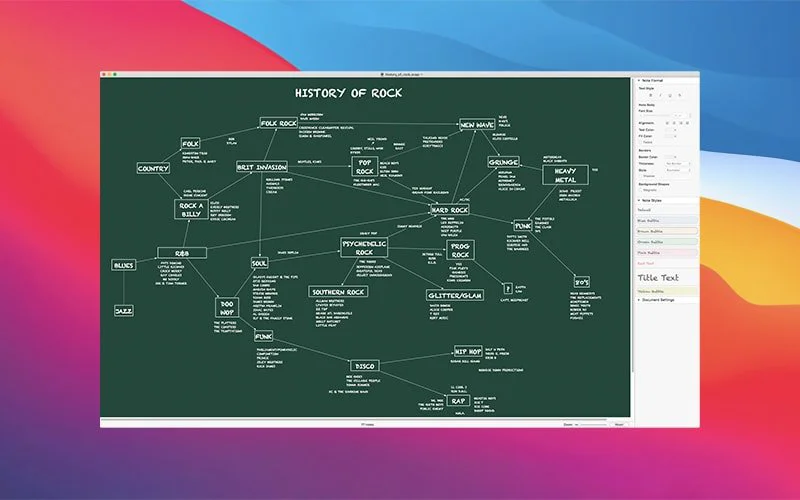
Task: Select the BRIT INVASION note
Action: coord(262,167)
